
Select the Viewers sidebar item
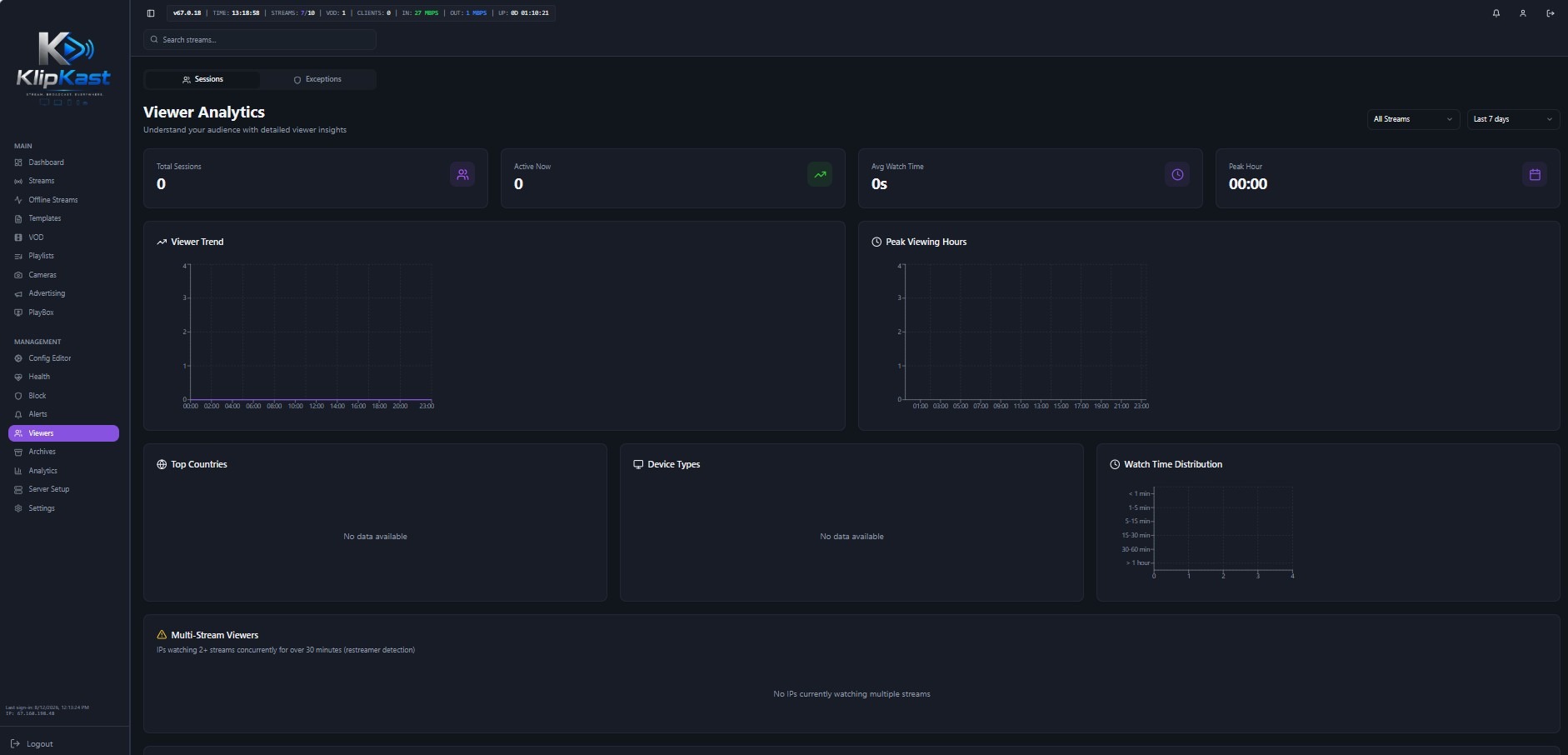(x=64, y=433)
